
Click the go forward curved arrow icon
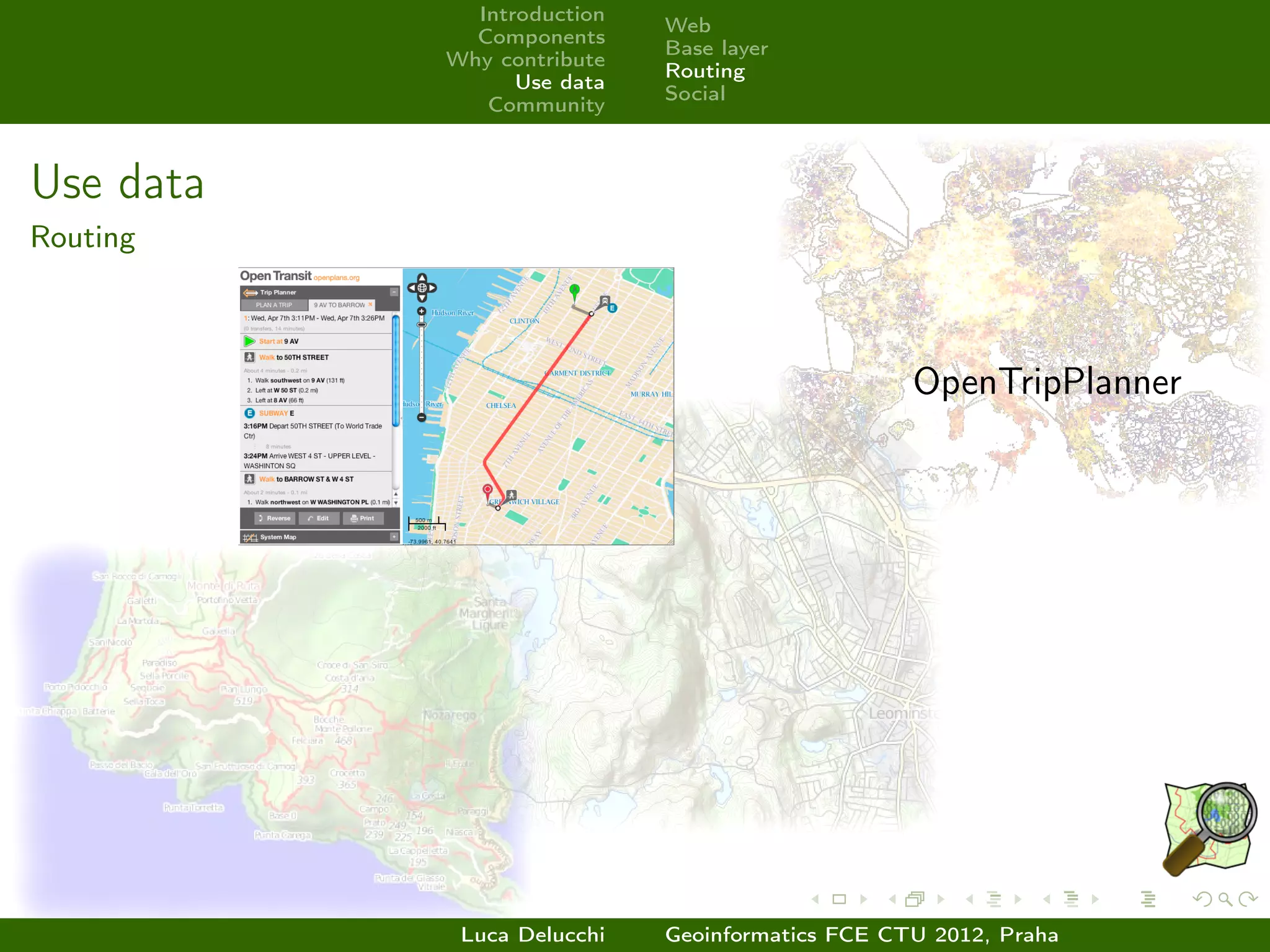1248,899
